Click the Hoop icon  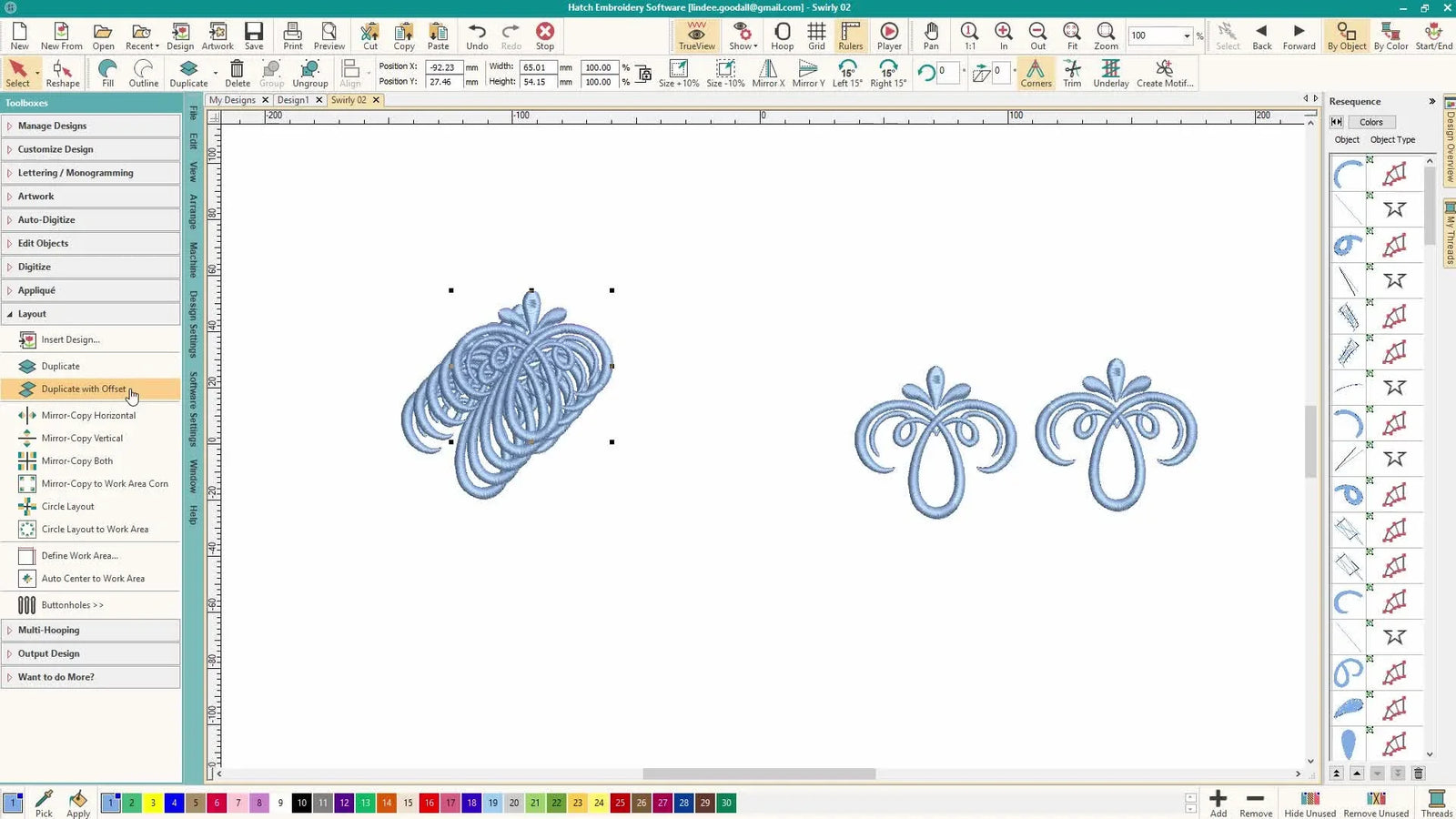pos(782,36)
